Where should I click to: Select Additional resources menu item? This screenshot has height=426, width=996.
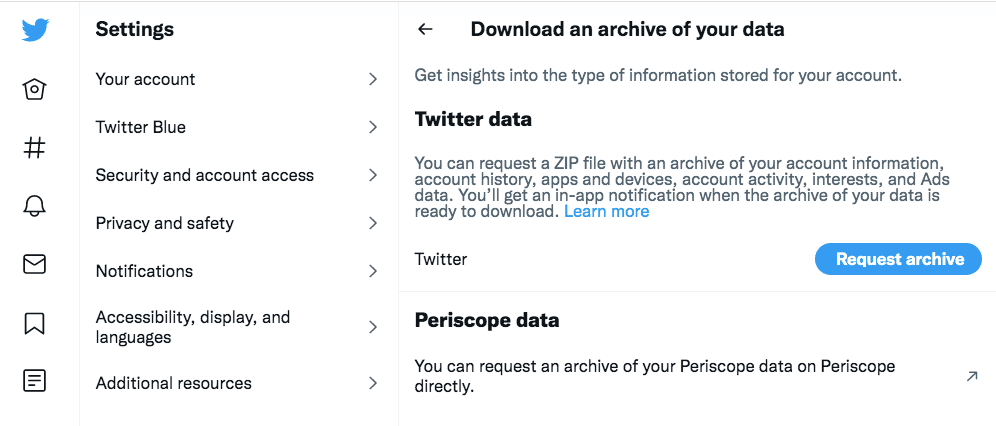coord(239,383)
